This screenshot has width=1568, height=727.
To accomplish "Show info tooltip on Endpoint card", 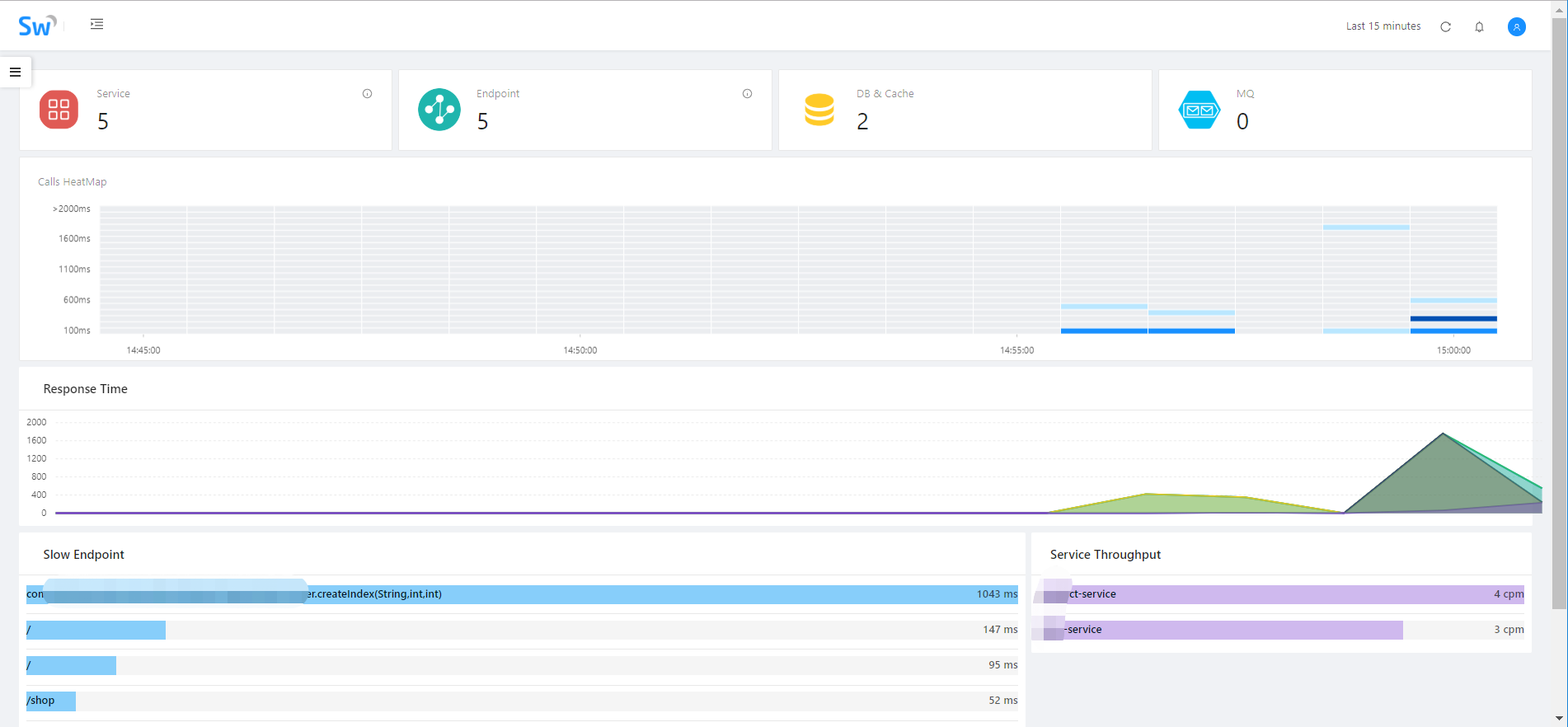I will point(747,93).
